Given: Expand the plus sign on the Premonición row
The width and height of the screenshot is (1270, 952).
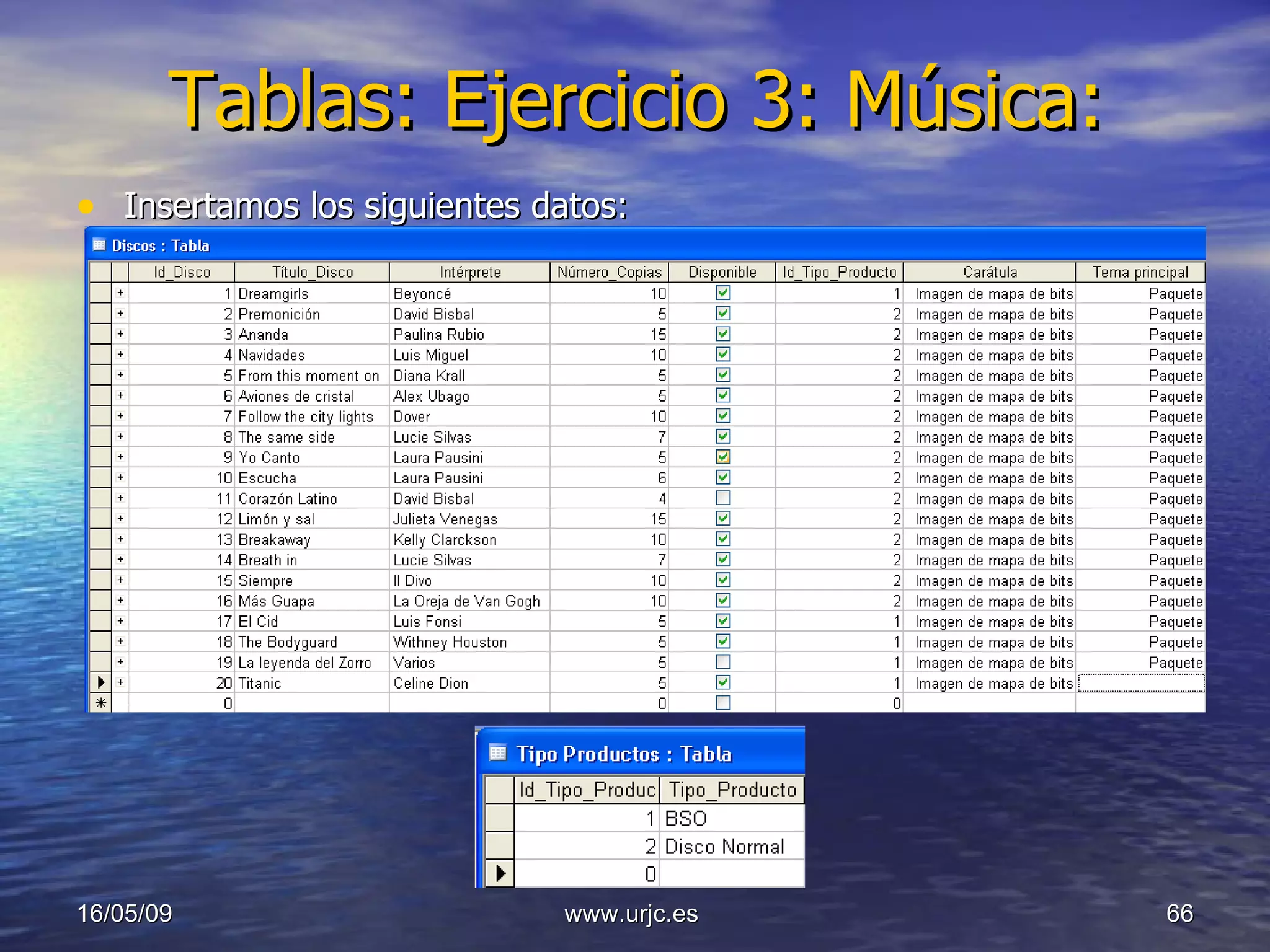Looking at the screenshot, I should (120, 313).
